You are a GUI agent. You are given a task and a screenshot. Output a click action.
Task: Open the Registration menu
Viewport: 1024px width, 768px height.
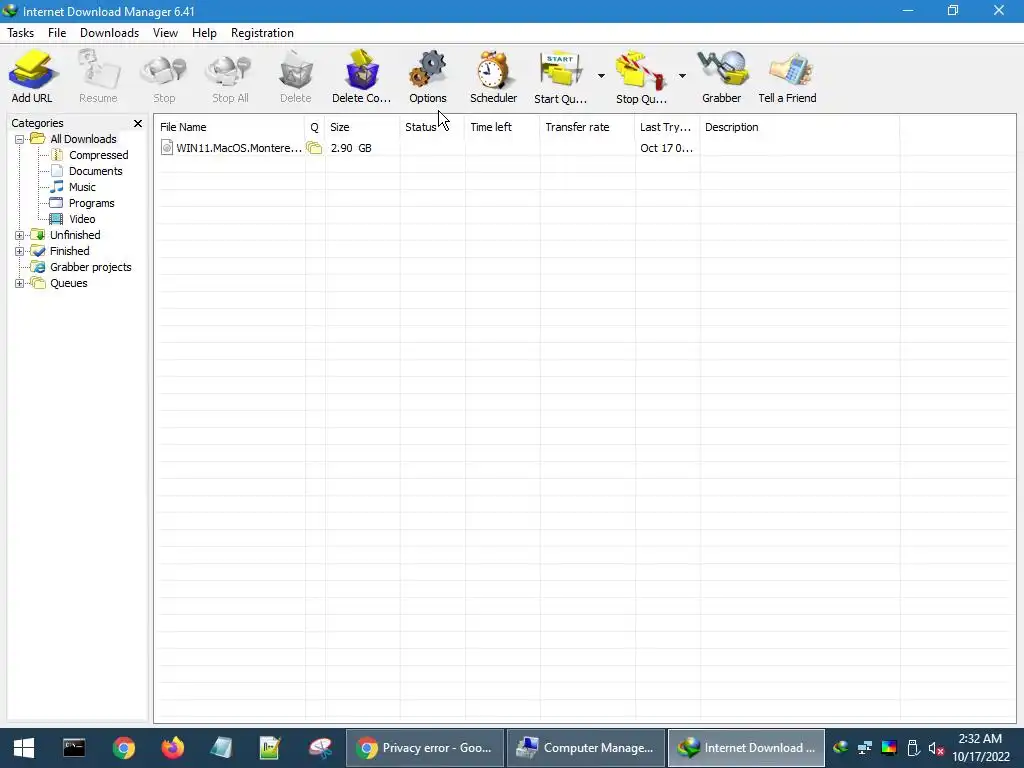pos(262,33)
